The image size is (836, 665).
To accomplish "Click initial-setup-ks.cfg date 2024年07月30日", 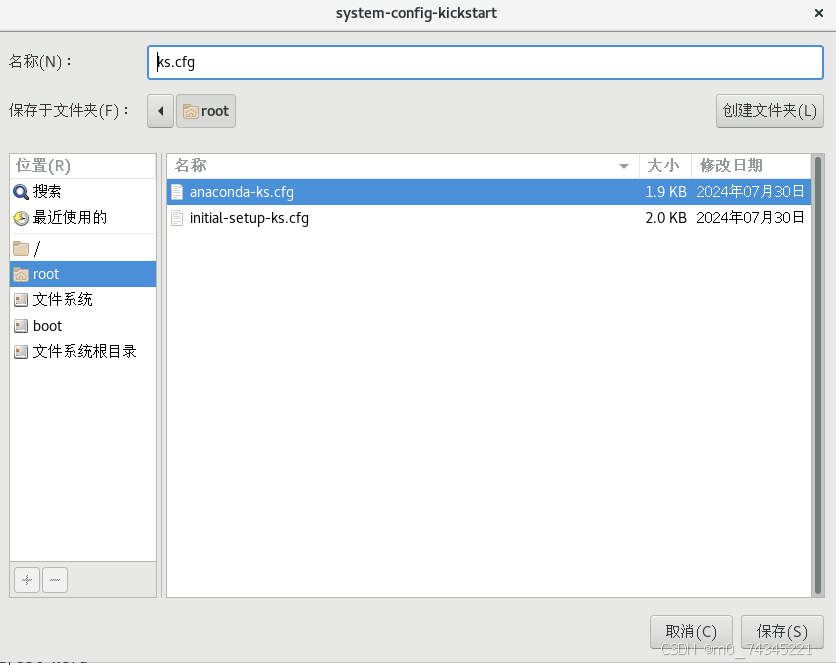I will (750, 218).
